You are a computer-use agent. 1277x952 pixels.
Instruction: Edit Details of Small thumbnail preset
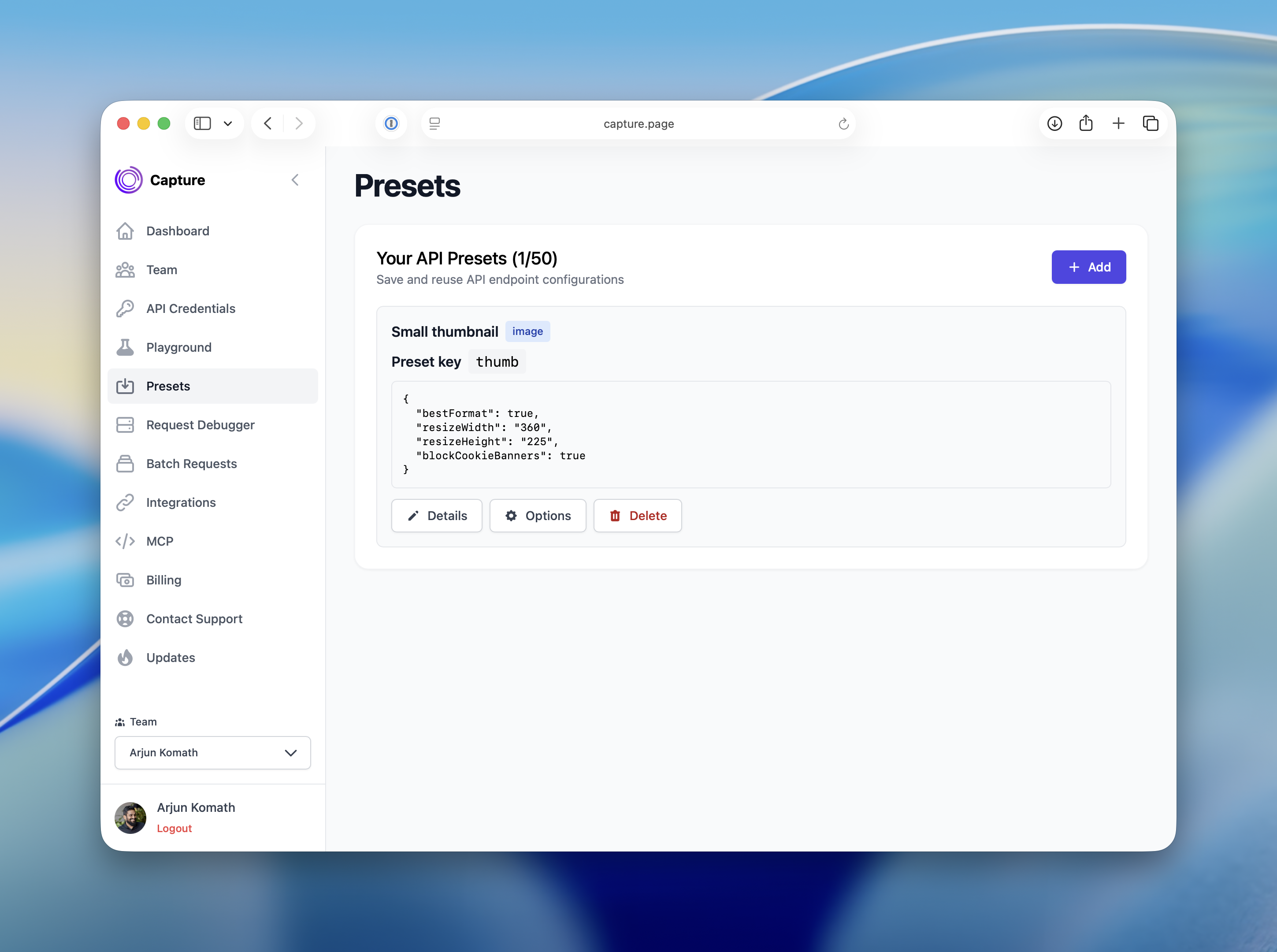tap(437, 516)
